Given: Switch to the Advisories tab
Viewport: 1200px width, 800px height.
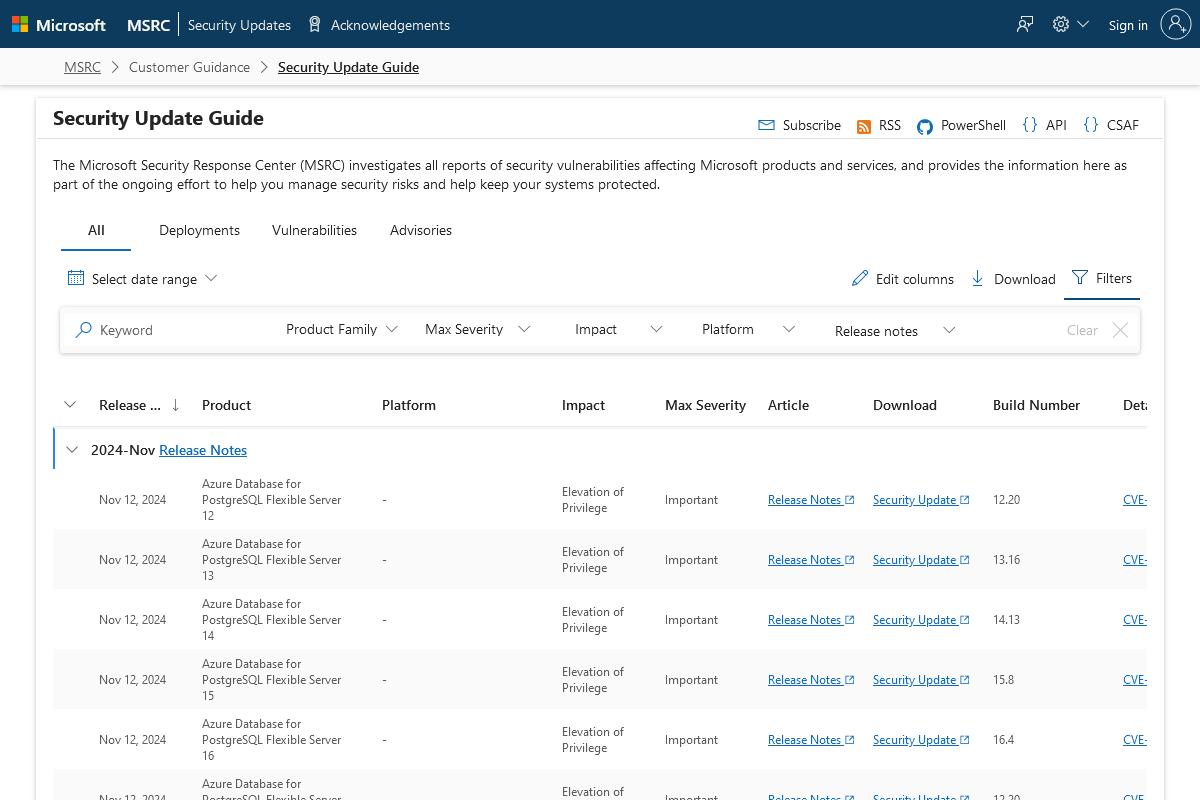Looking at the screenshot, I should [421, 230].
